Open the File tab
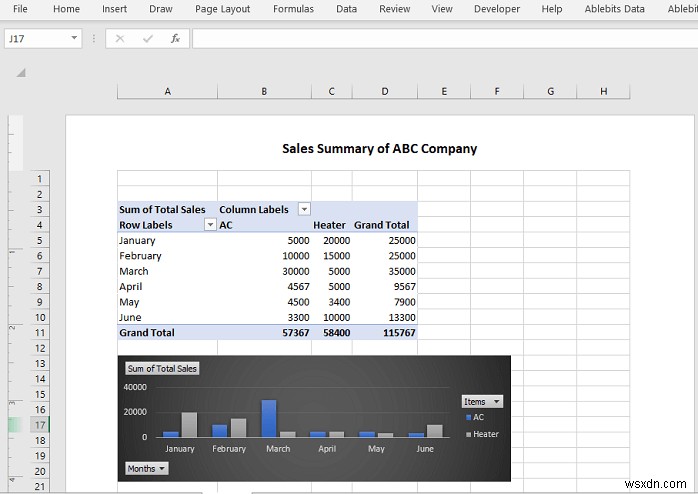 point(20,9)
